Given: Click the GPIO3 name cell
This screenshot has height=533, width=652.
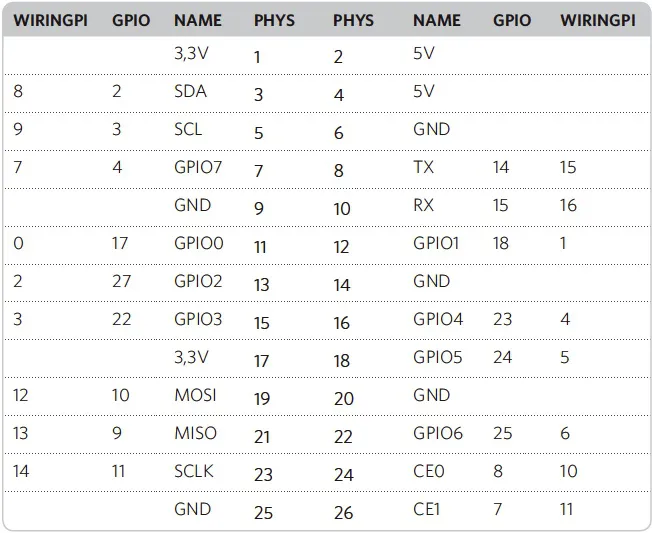Looking at the screenshot, I should [198, 319].
